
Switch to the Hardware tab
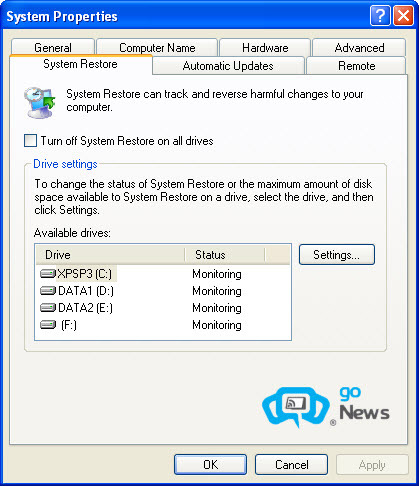tap(265, 48)
